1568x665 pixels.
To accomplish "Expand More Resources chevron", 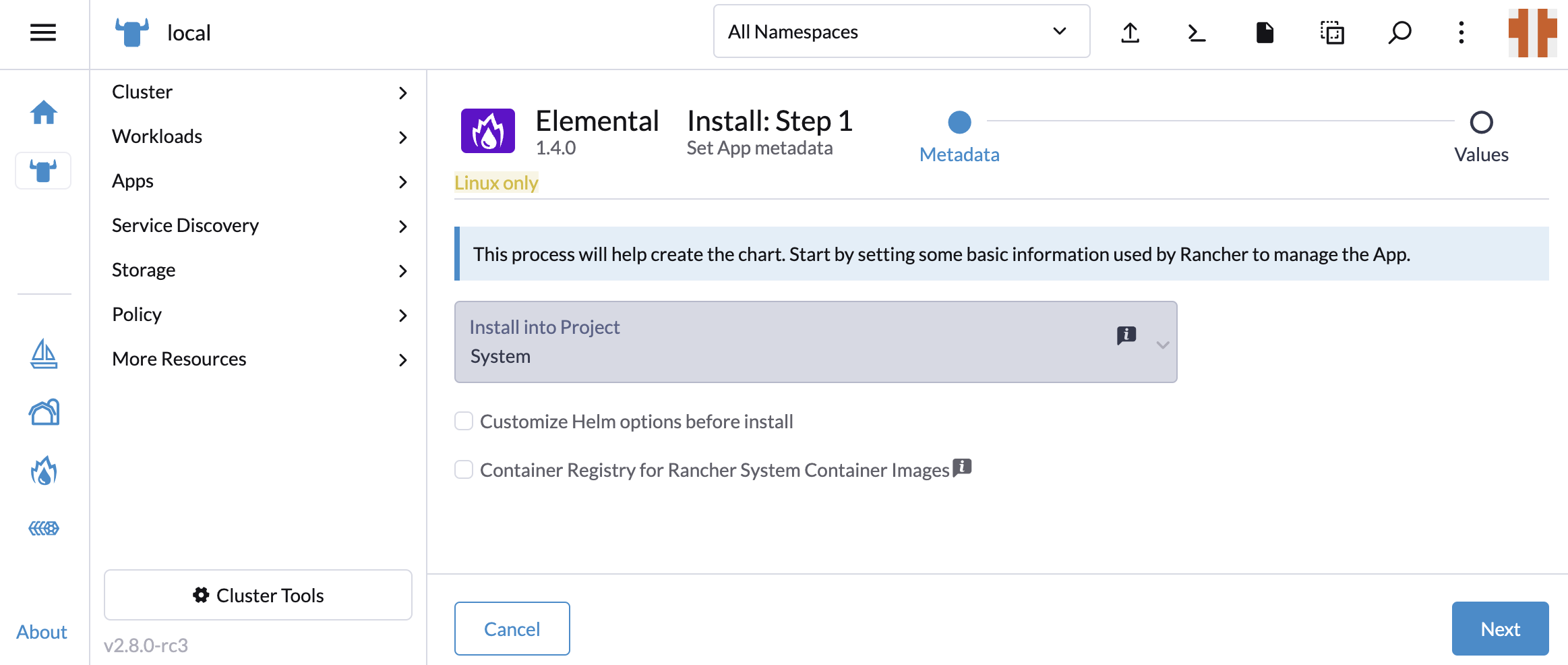I will tap(403, 359).
